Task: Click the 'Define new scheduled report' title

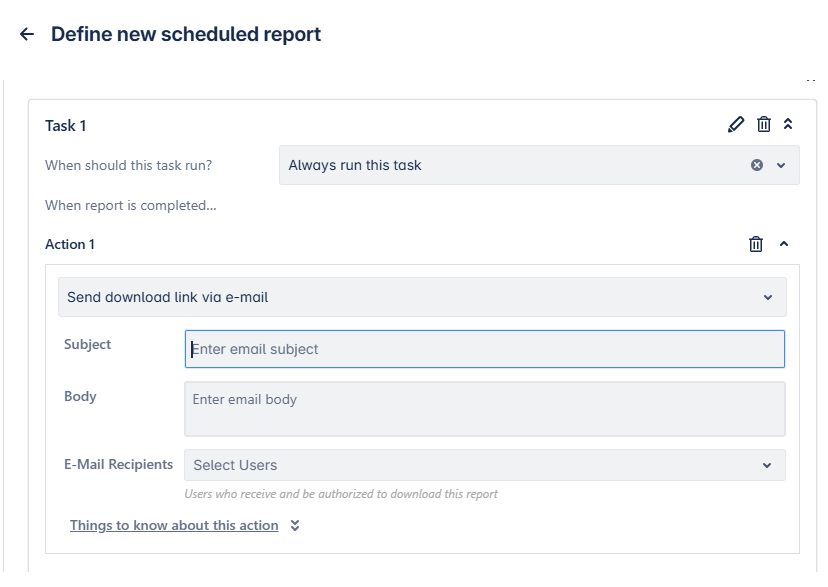Action: 186,34
